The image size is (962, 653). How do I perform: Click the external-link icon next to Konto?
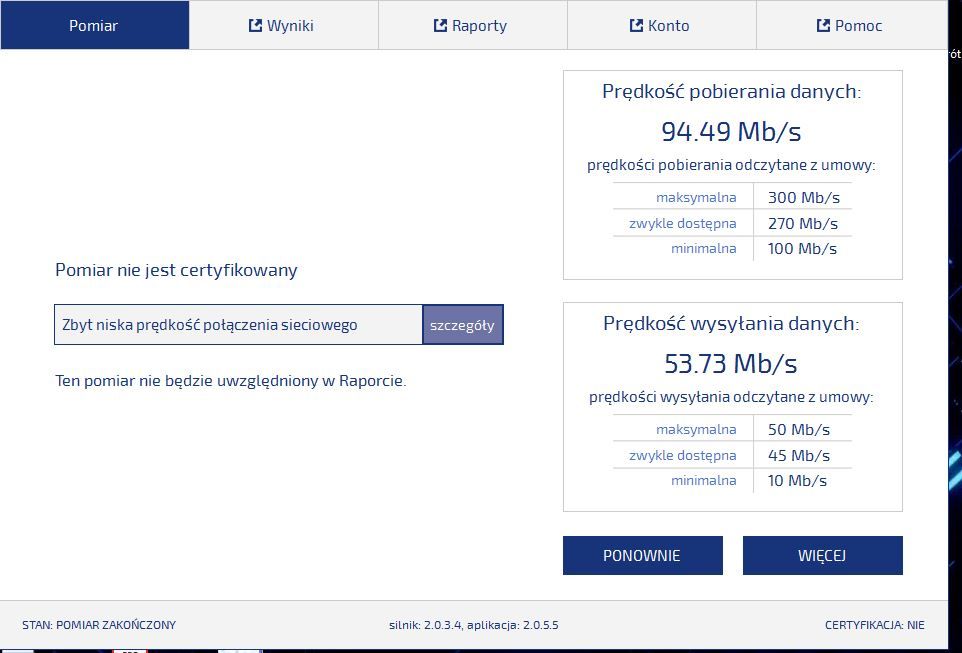coord(636,25)
